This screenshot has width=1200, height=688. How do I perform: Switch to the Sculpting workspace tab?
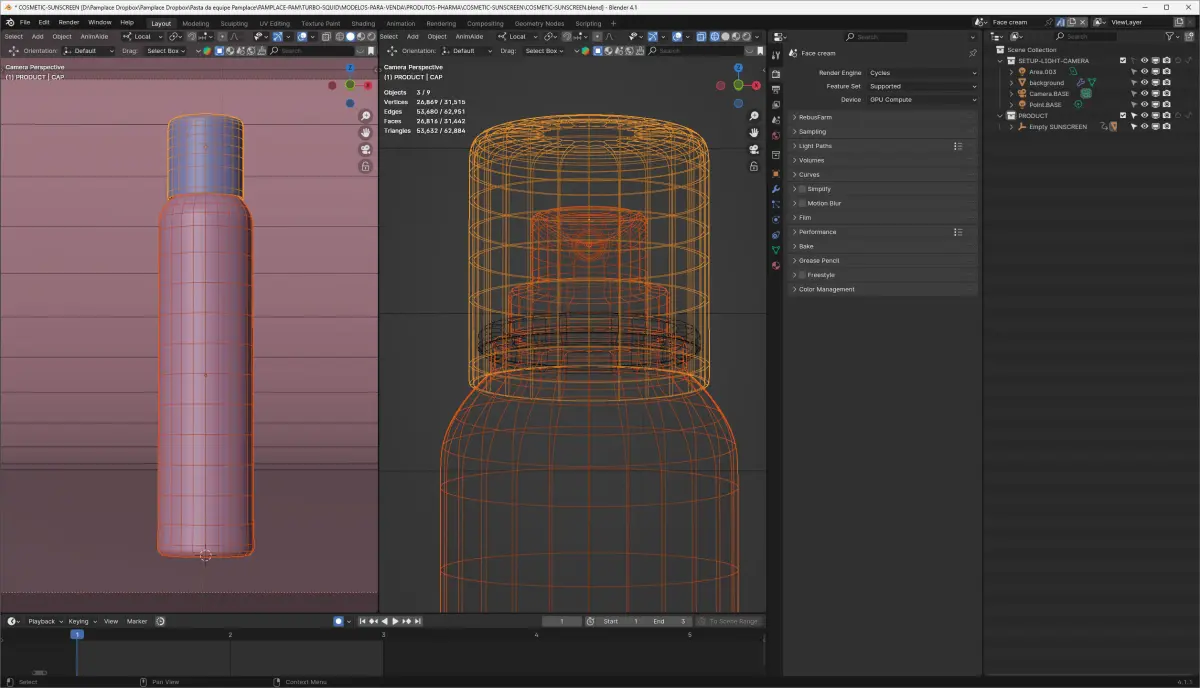coord(233,23)
